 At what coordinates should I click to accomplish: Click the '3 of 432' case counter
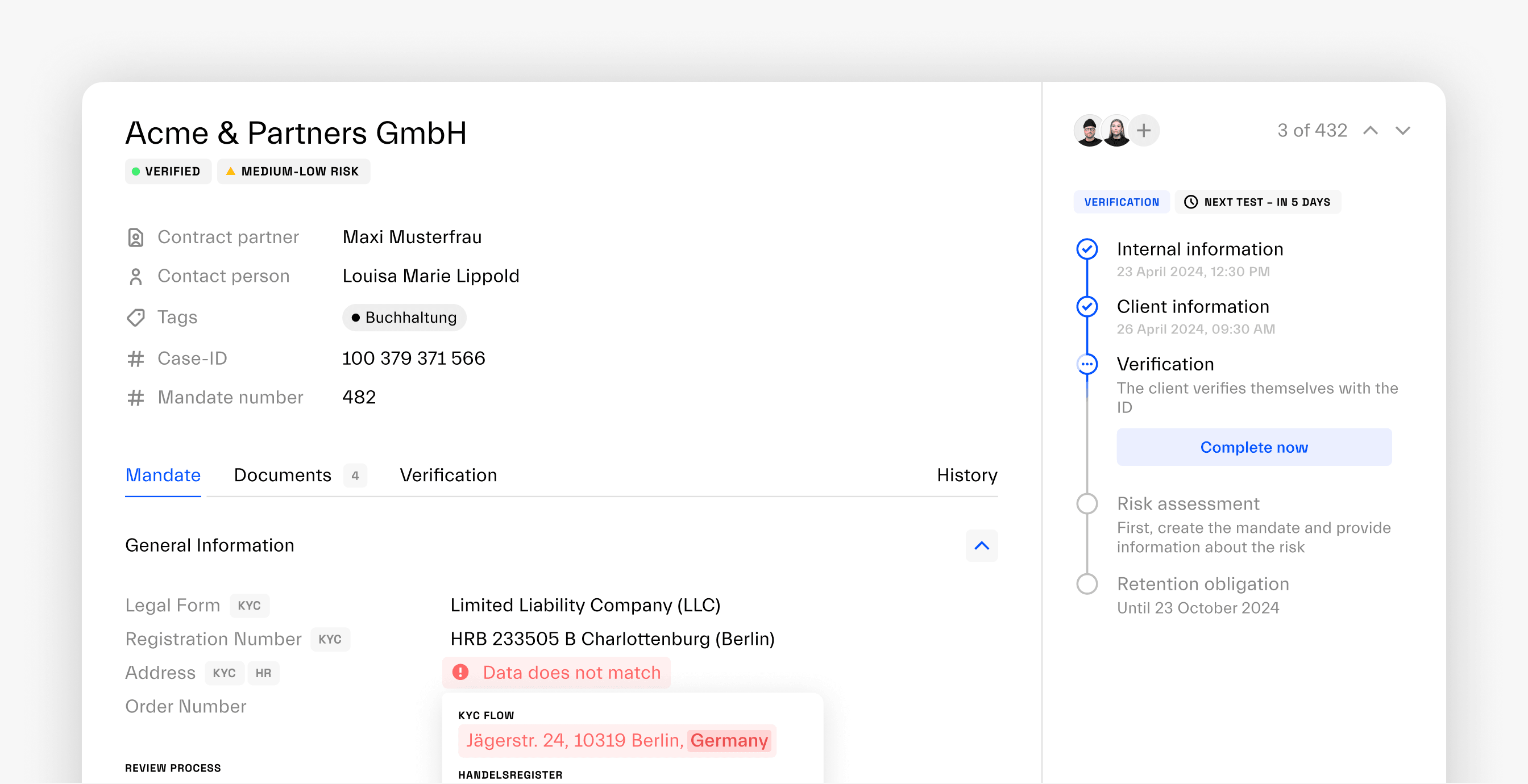coord(1312,131)
